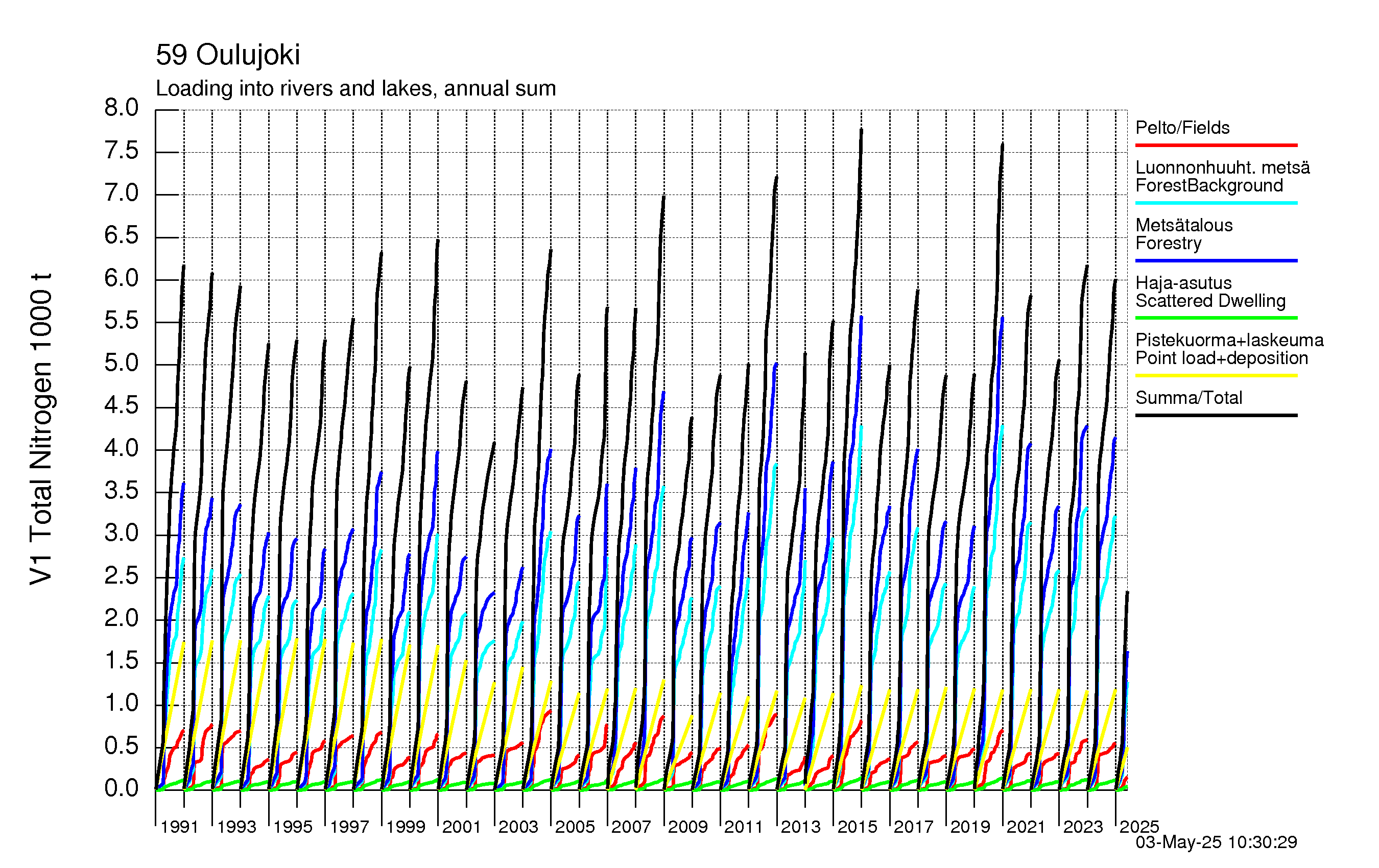Image resolution: width=1379 pixels, height=868 pixels.
Task: Click x-axis year 2021
Action: (x=1026, y=827)
